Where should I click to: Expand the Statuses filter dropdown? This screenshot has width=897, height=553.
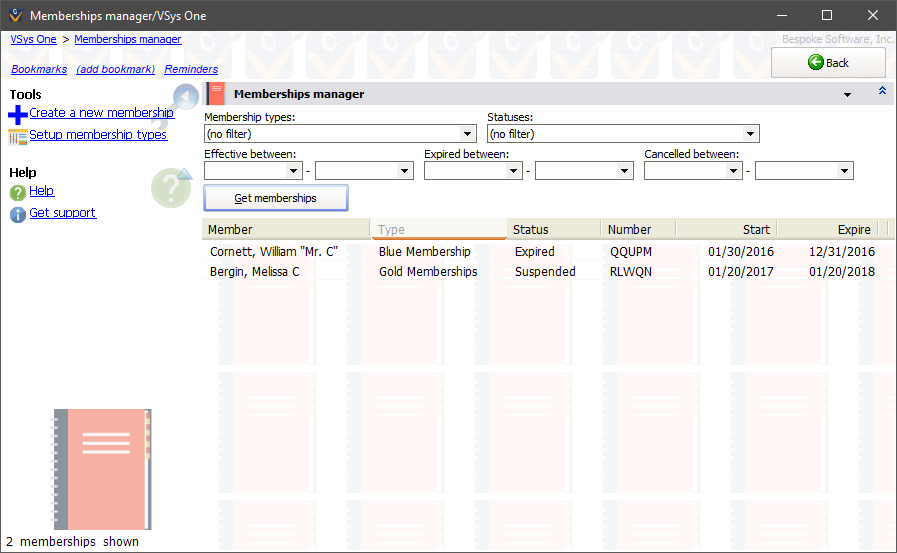[x=750, y=134]
